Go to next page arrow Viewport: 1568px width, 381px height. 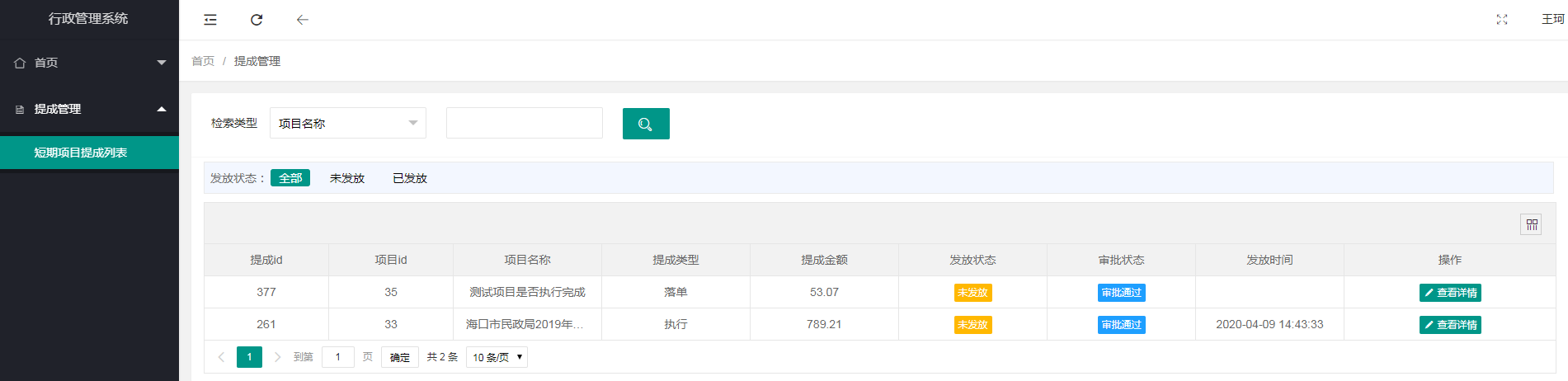pos(277,357)
